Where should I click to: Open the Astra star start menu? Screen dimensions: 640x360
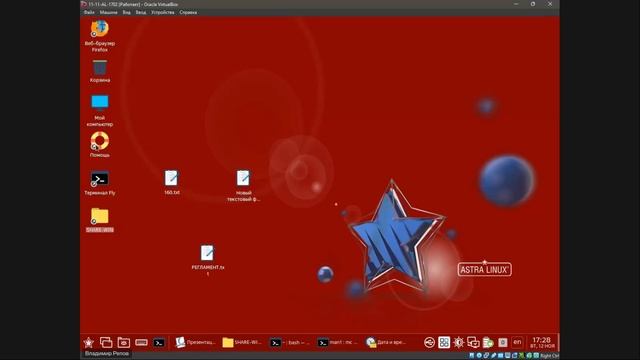click(89, 342)
